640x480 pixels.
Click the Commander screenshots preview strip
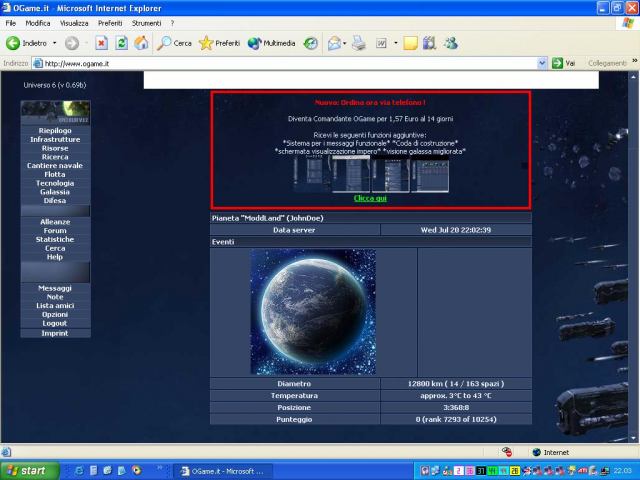(x=371, y=174)
